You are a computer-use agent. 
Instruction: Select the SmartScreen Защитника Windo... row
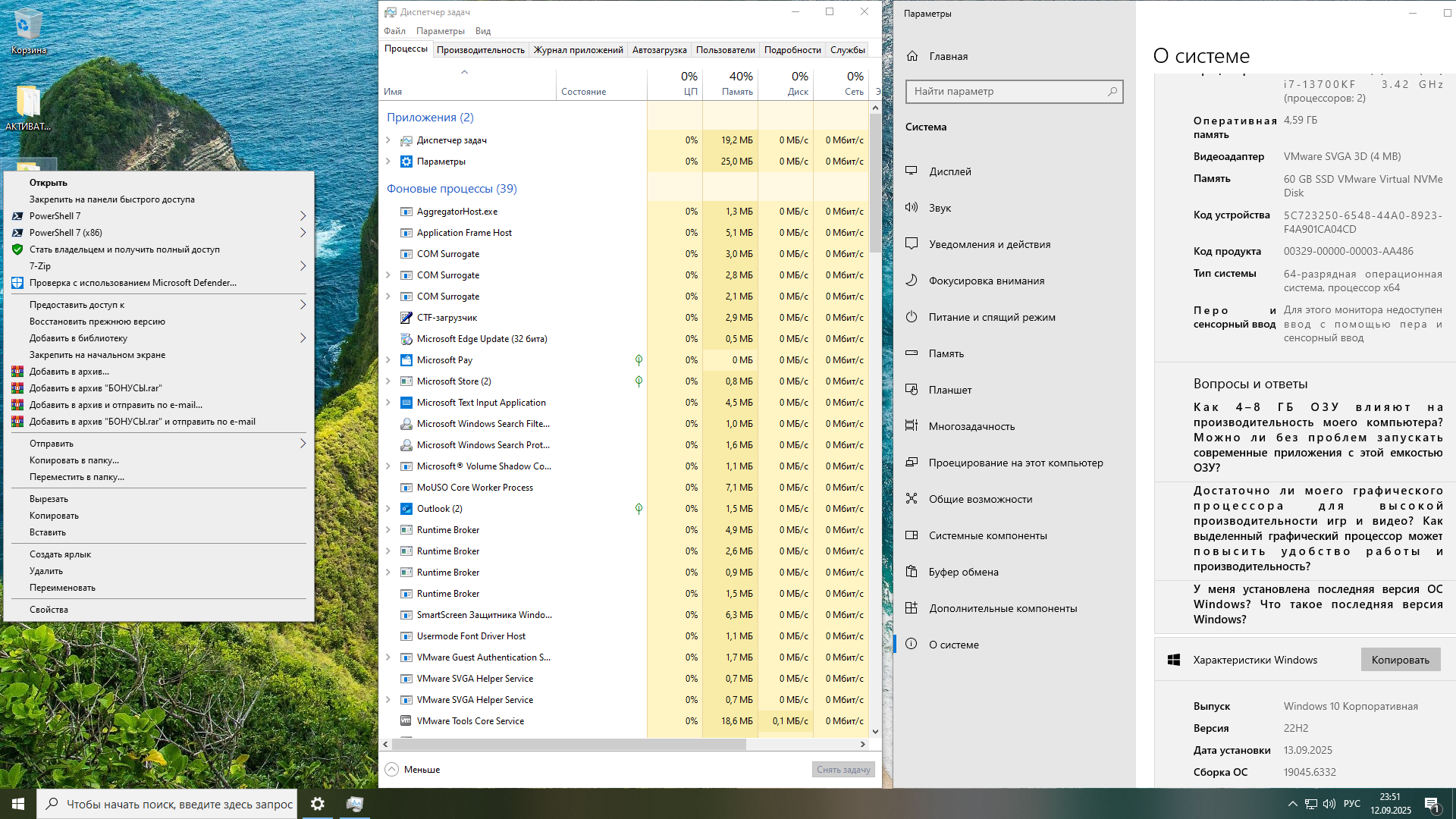(x=626, y=614)
